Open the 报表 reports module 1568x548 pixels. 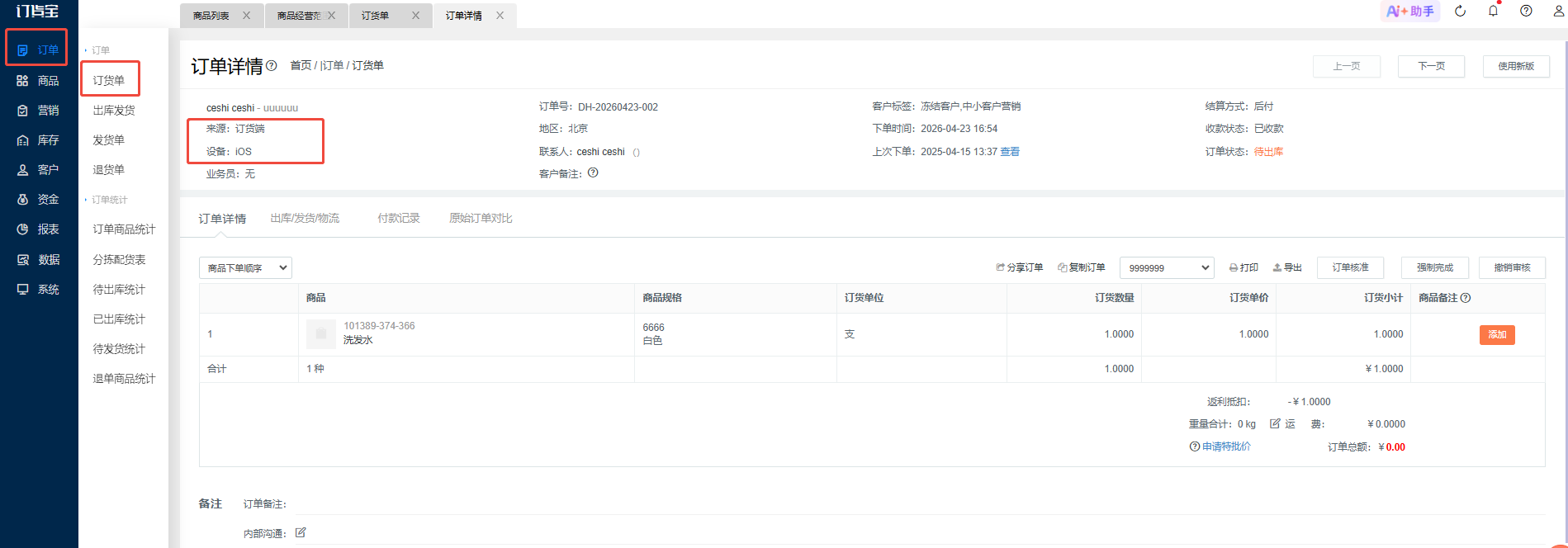(37, 229)
